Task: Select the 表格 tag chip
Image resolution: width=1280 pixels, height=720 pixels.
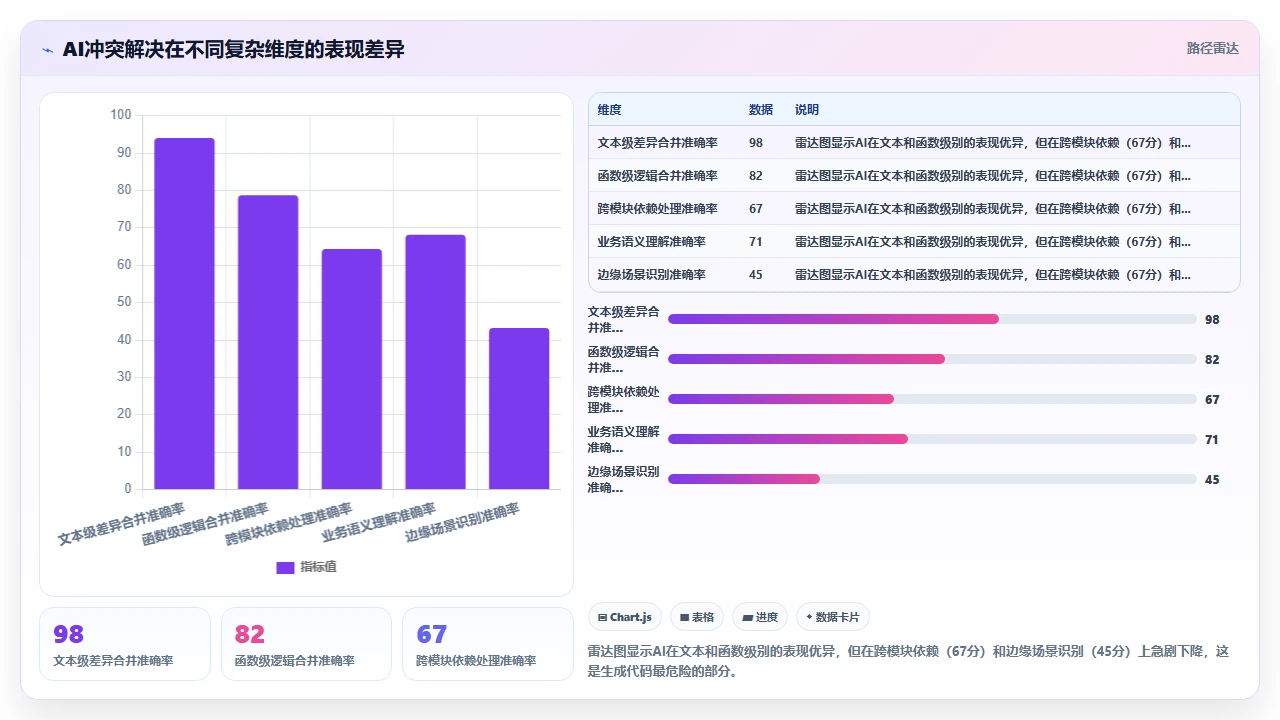Action: (697, 617)
